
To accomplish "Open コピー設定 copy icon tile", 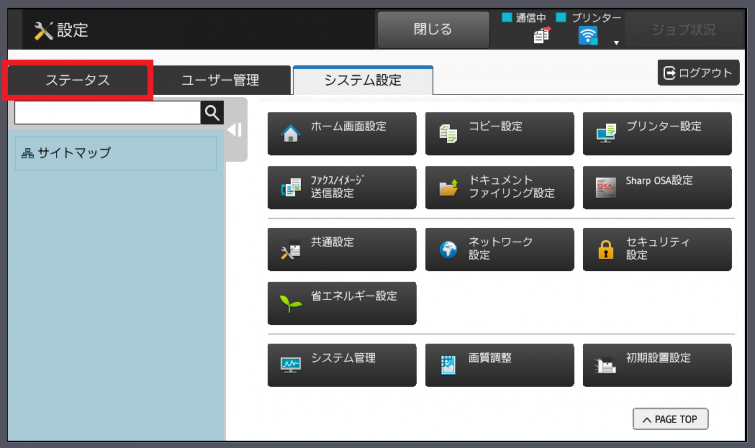I will [499, 133].
